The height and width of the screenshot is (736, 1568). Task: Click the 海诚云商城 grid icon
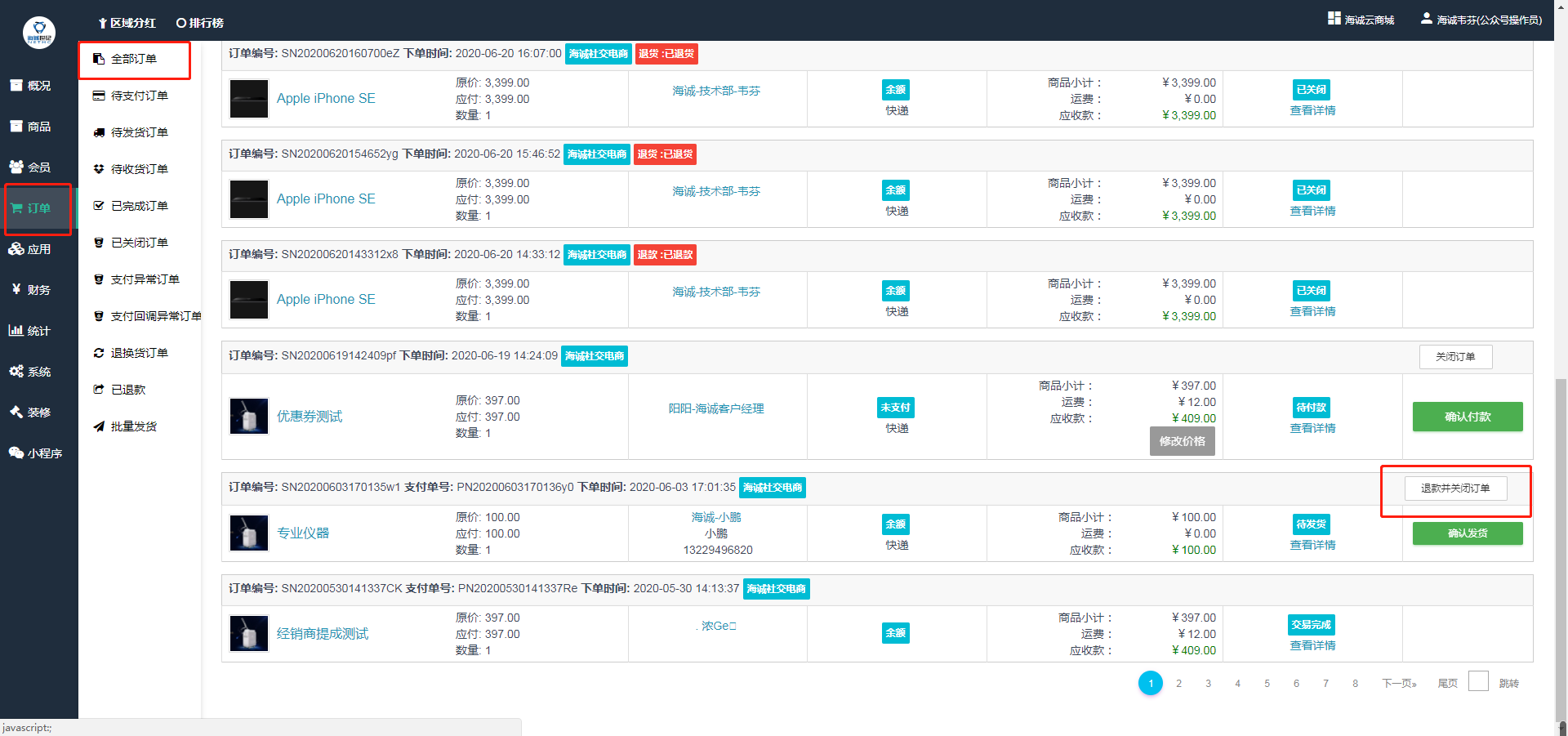coord(1334,18)
